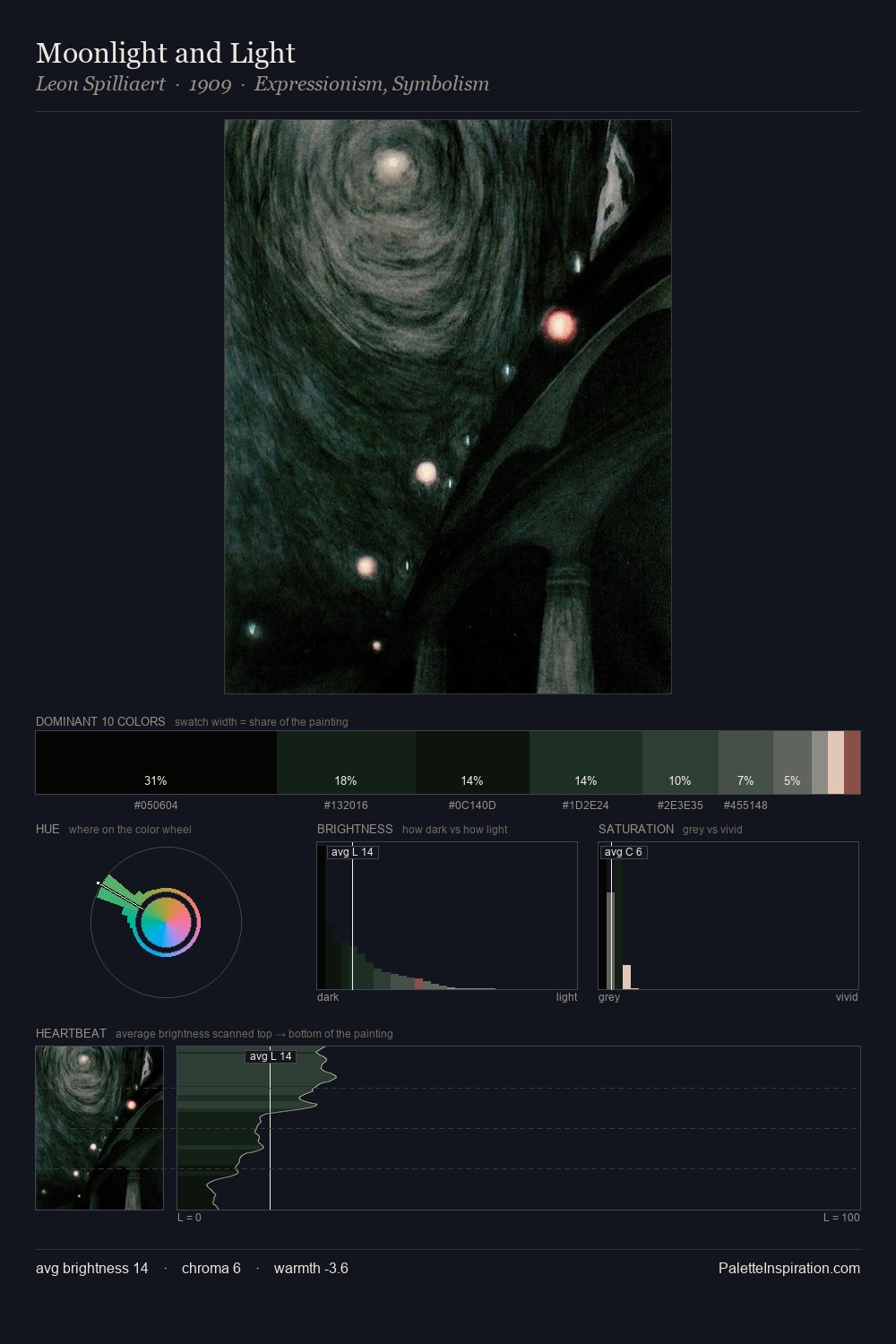The height and width of the screenshot is (1344, 896).
Task: Click 'avg L 14' label in brightness chart
Action: coord(352,852)
